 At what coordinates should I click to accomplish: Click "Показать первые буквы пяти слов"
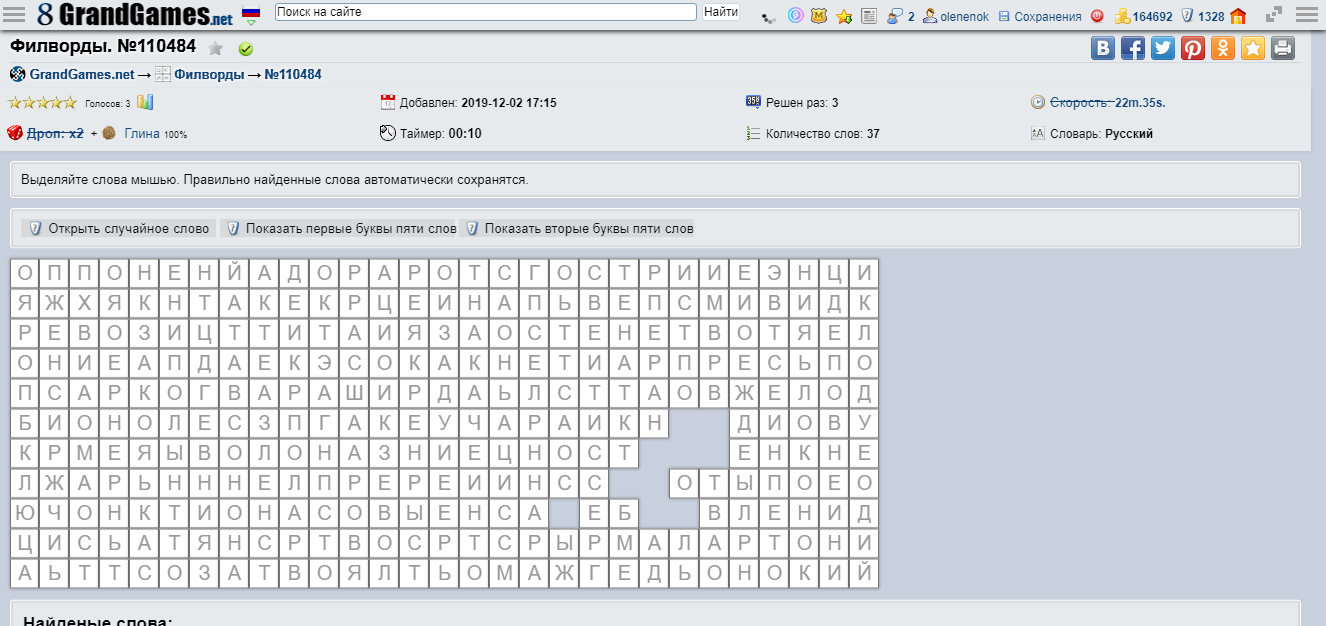[340, 228]
